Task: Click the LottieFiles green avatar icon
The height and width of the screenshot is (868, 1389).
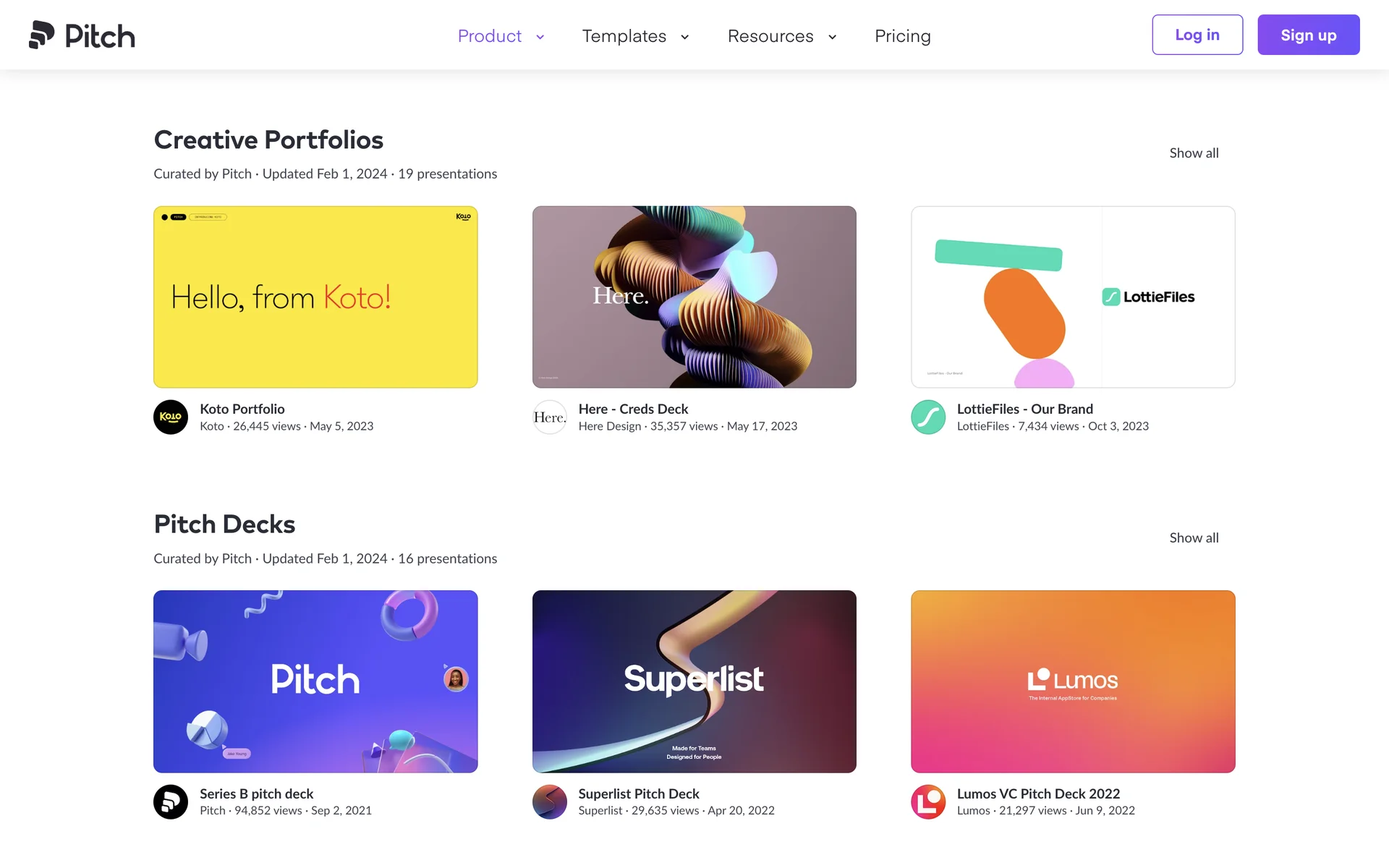Action: coord(928,417)
